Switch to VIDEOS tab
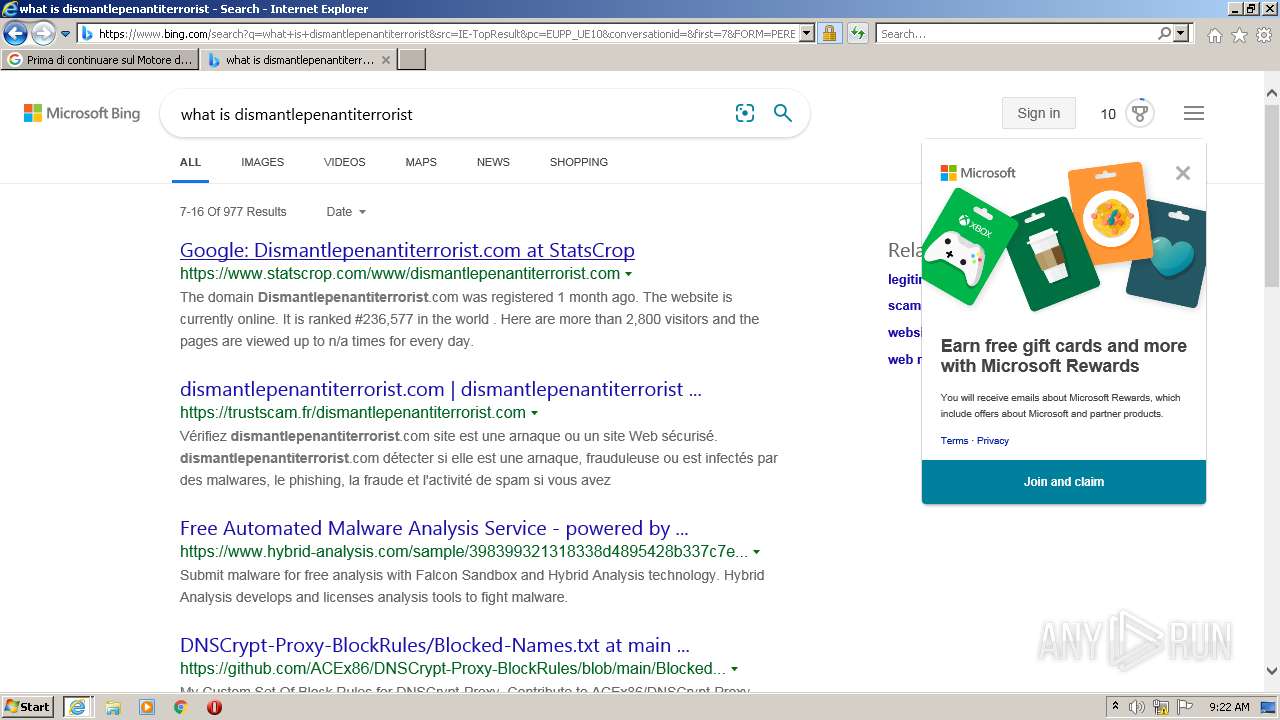Image resolution: width=1280 pixels, height=720 pixels. click(345, 162)
